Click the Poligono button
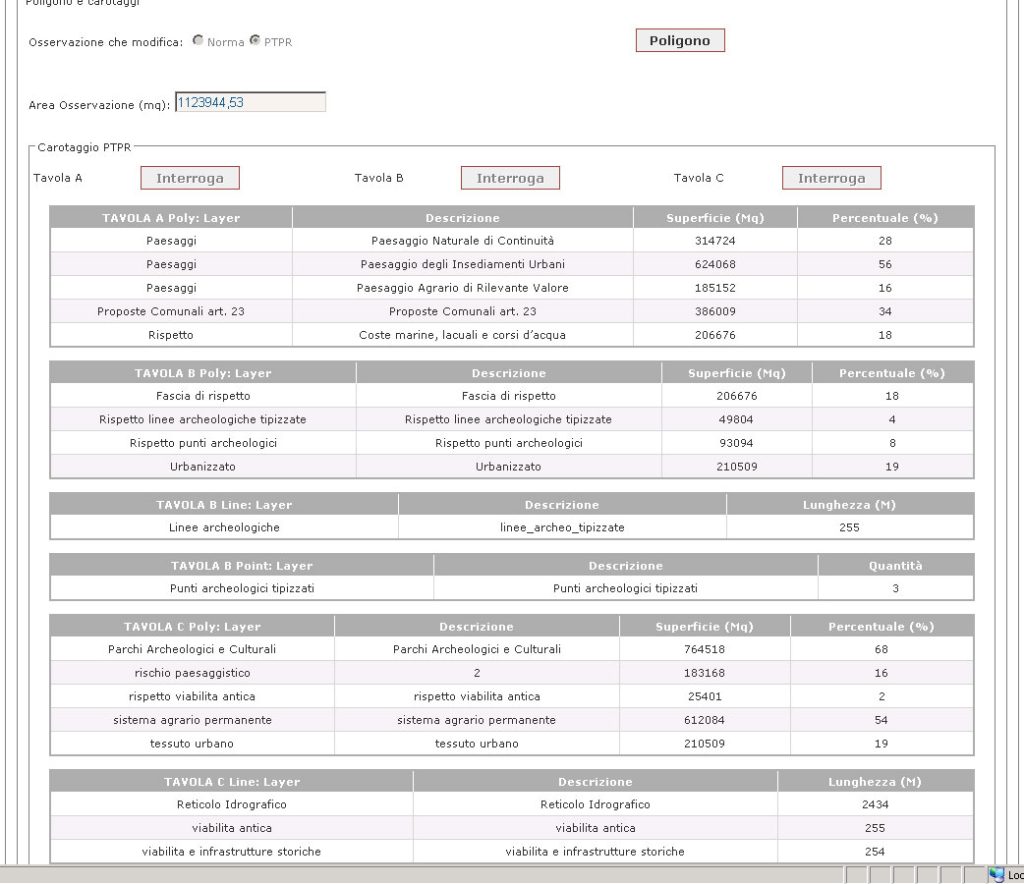 [x=680, y=40]
